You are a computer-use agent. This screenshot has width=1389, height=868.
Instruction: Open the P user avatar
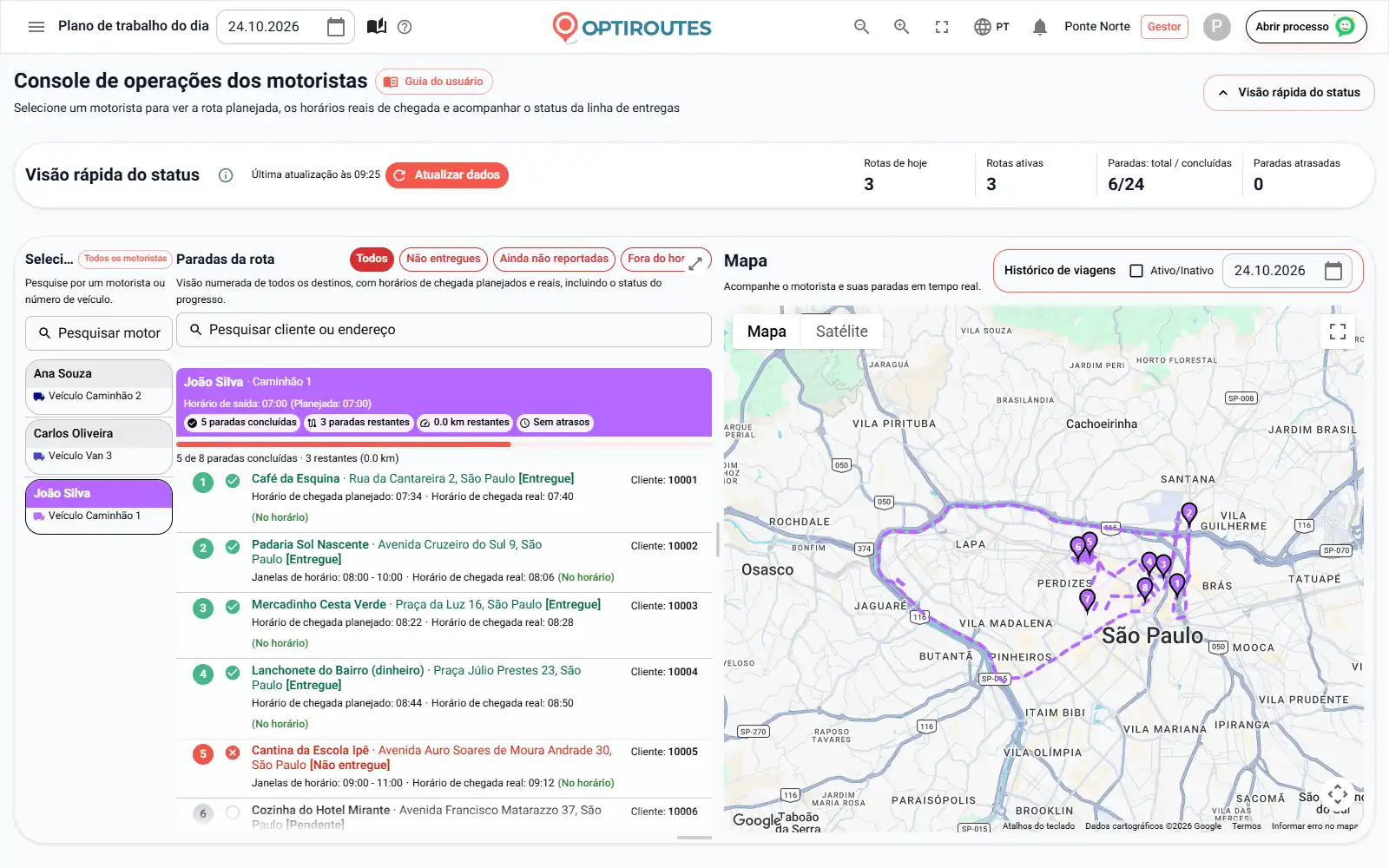coord(1217,27)
